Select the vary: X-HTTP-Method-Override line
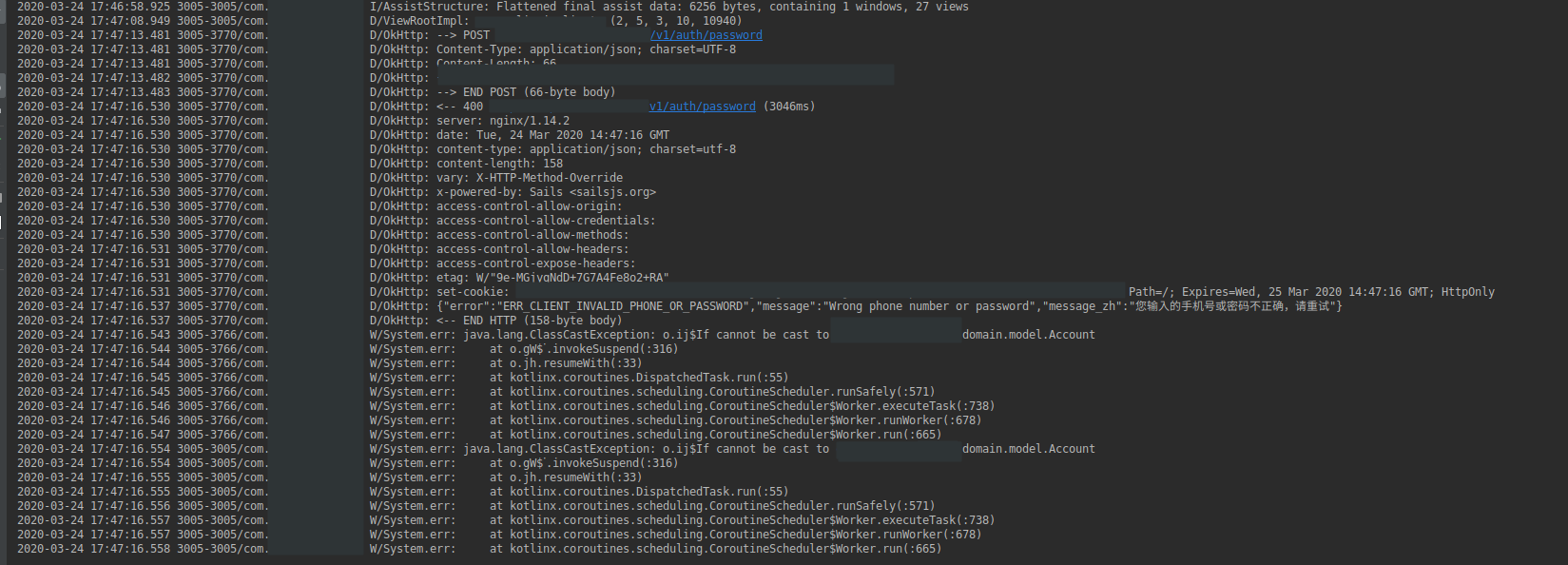Screen dimensions: 1568x565 530,178
